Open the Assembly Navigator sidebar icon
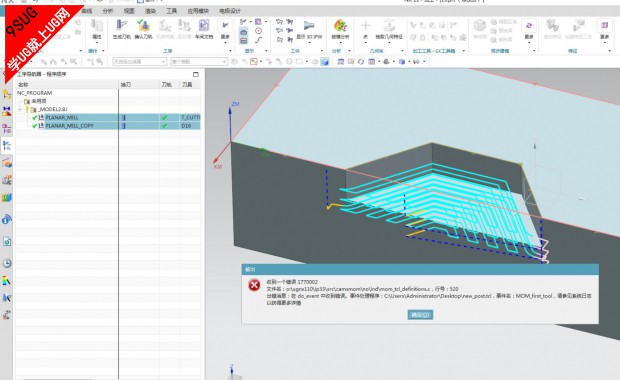620x380 pixels. tap(7, 94)
